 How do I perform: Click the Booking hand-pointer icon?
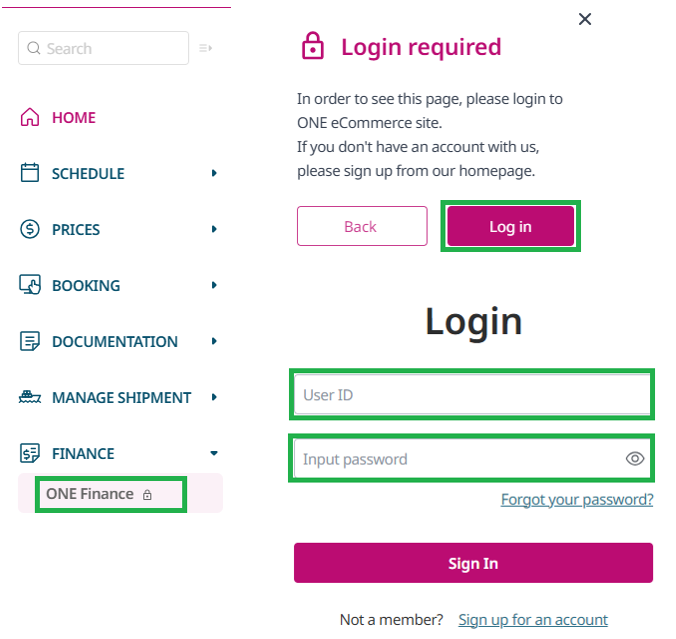tap(30, 285)
